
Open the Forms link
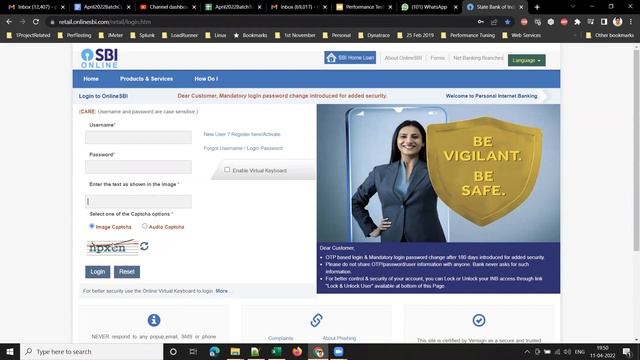(x=438, y=58)
